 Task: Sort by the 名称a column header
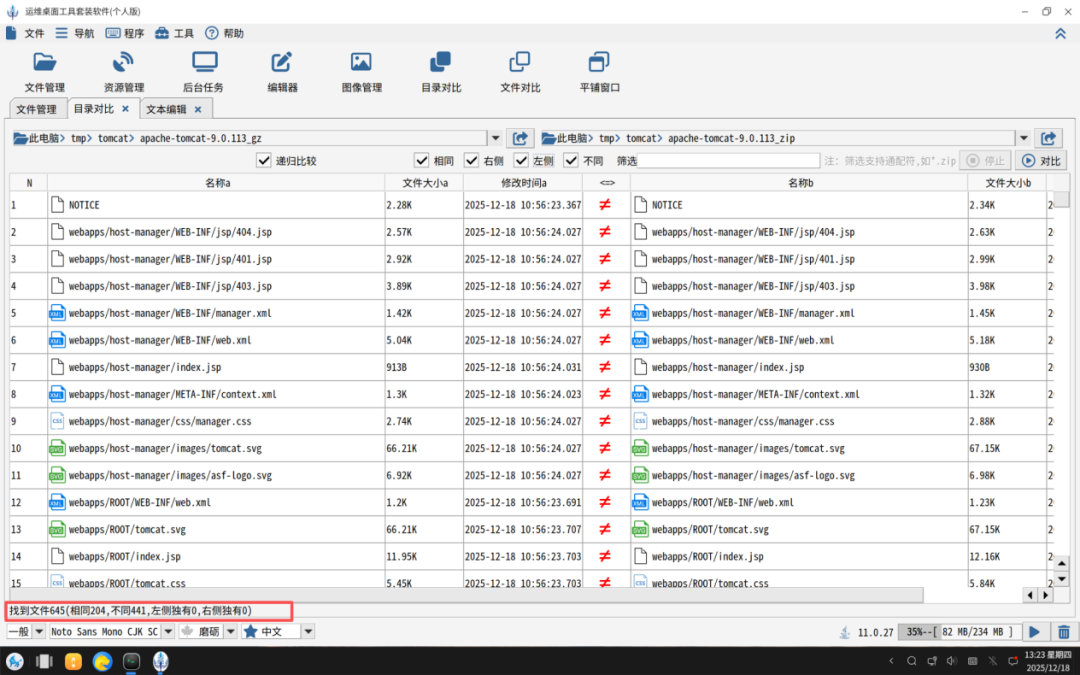(217, 183)
